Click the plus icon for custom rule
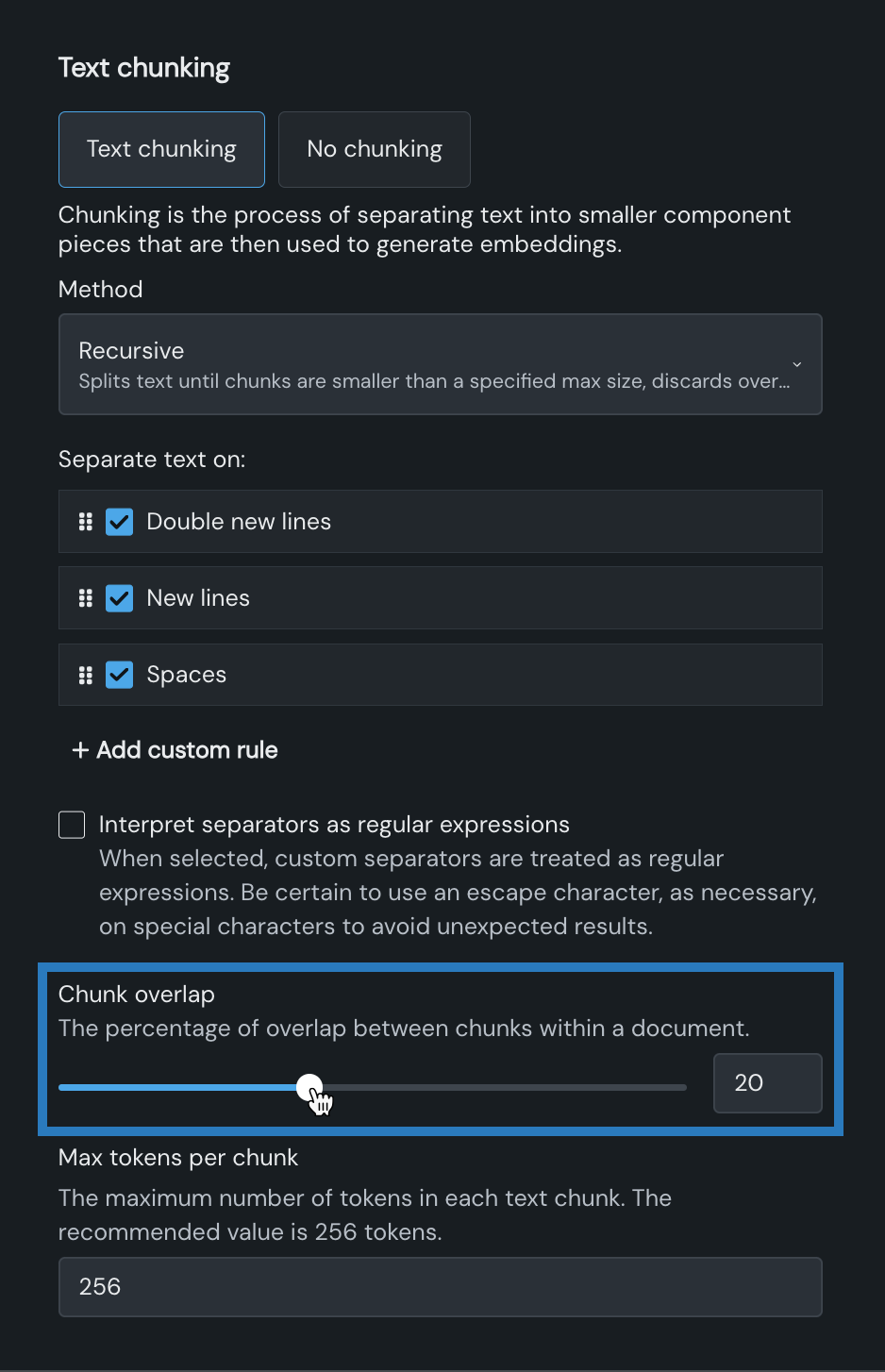This screenshot has width=885, height=1372. [x=80, y=750]
